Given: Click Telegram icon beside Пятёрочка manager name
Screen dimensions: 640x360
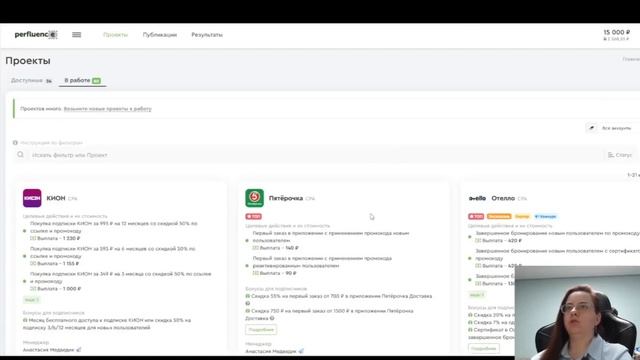Looking at the screenshot, I should pos(301,351).
